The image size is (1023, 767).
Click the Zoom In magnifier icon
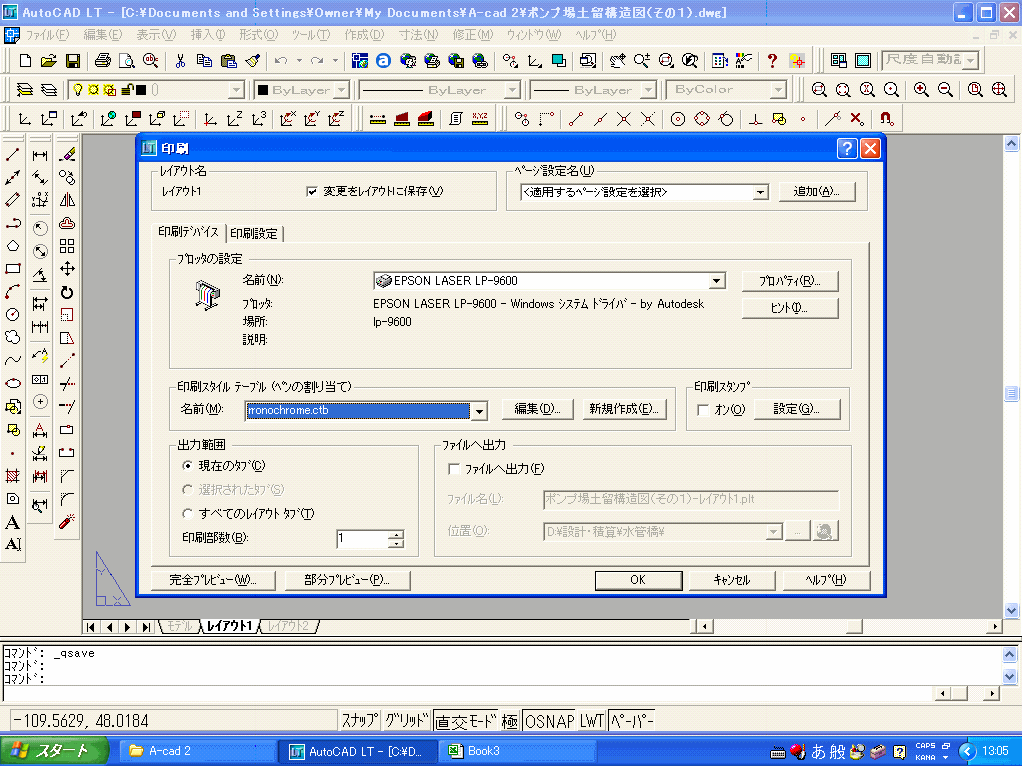(921, 89)
